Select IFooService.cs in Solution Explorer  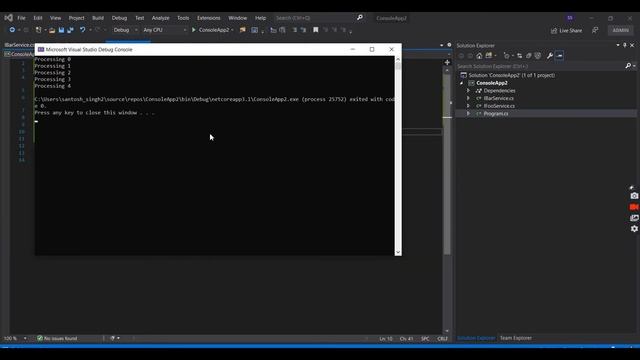[499, 106]
